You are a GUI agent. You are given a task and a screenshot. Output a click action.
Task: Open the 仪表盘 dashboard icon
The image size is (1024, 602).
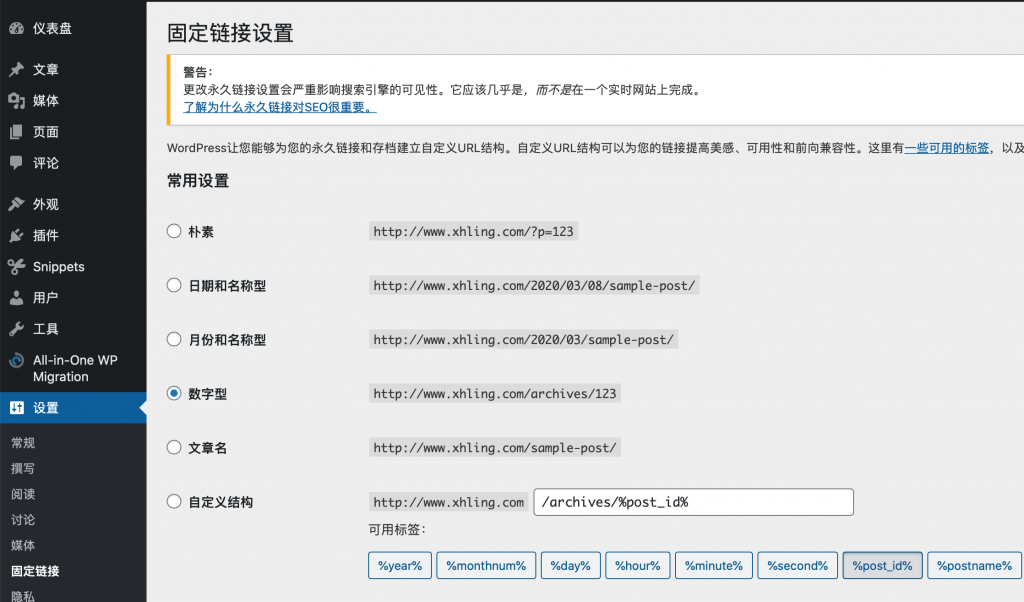click(x=14, y=28)
